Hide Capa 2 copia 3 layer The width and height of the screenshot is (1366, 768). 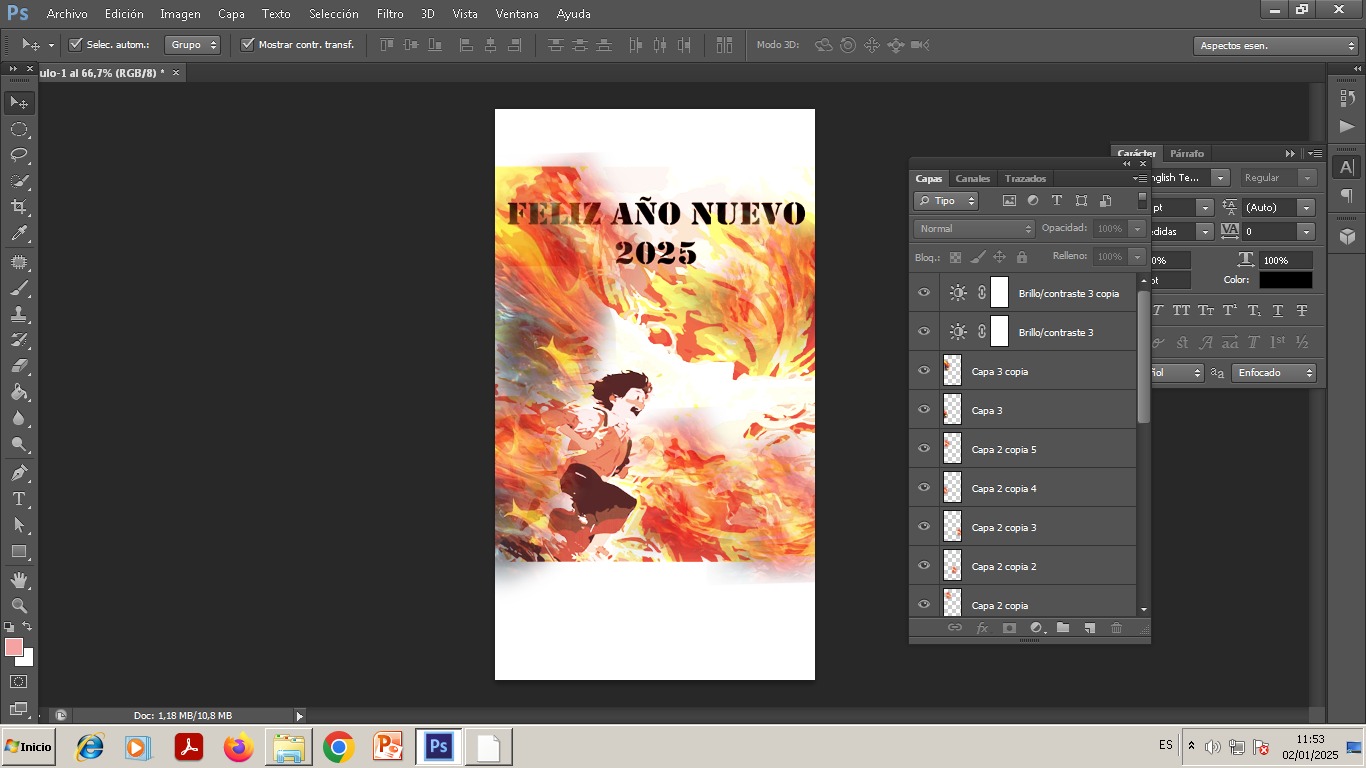pyautogui.click(x=924, y=527)
